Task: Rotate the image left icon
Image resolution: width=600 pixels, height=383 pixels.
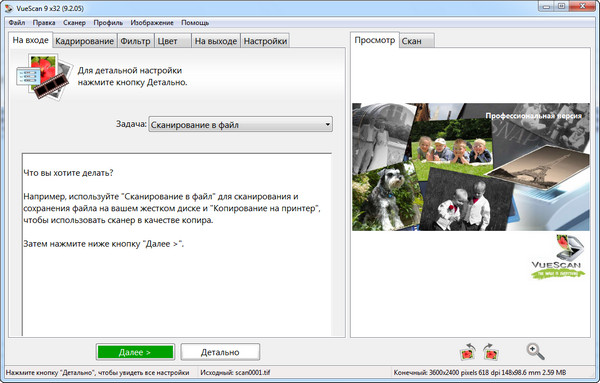Action: (468, 352)
